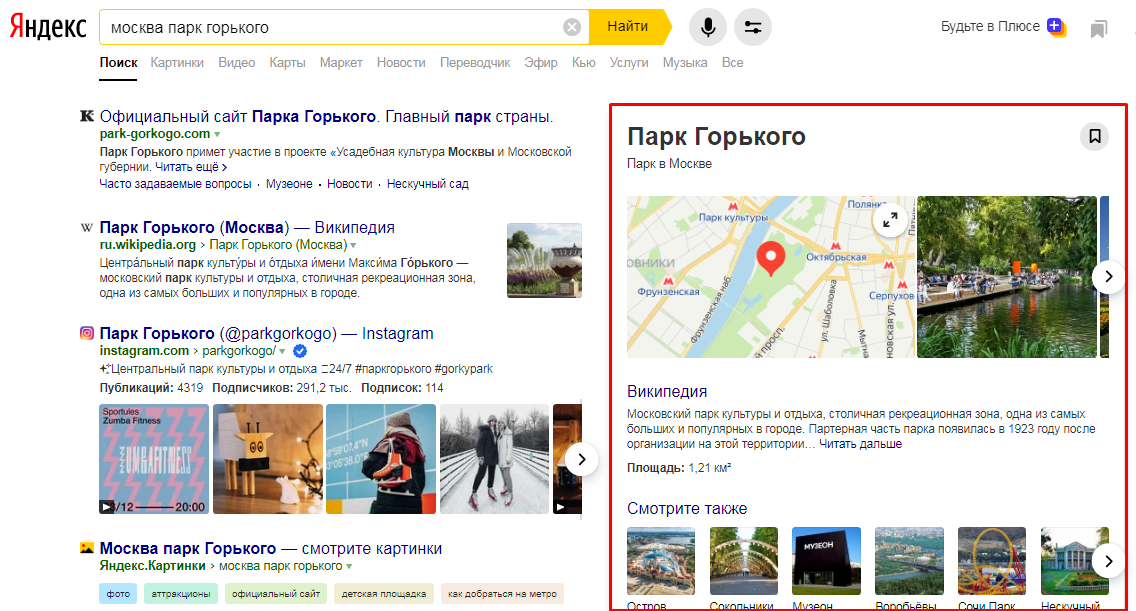Click the red location pin on the map
Screen dimensions: 1136x611
771,259
